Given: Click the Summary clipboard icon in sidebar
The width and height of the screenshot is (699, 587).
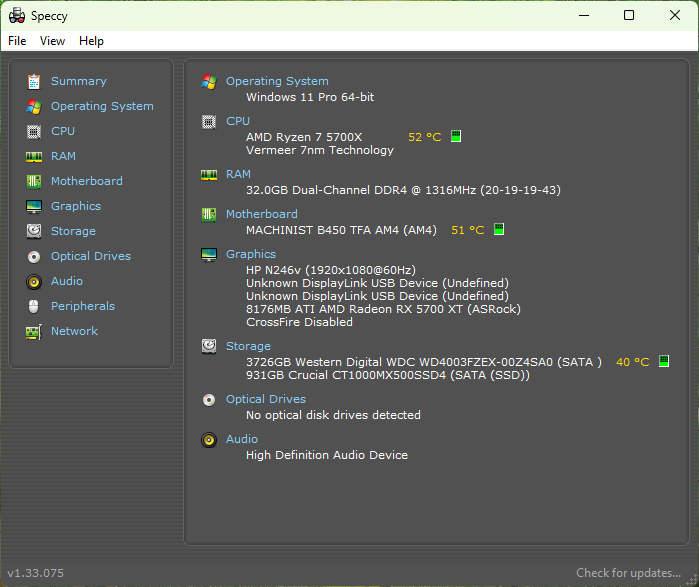Looking at the screenshot, I should click(x=34, y=82).
